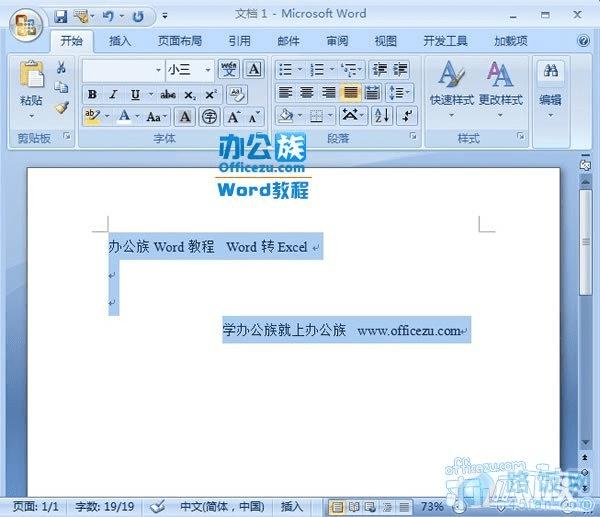Viewport: 600px width, 517px height.
Task: Sort the selected text A-Z
Action: 382,116
